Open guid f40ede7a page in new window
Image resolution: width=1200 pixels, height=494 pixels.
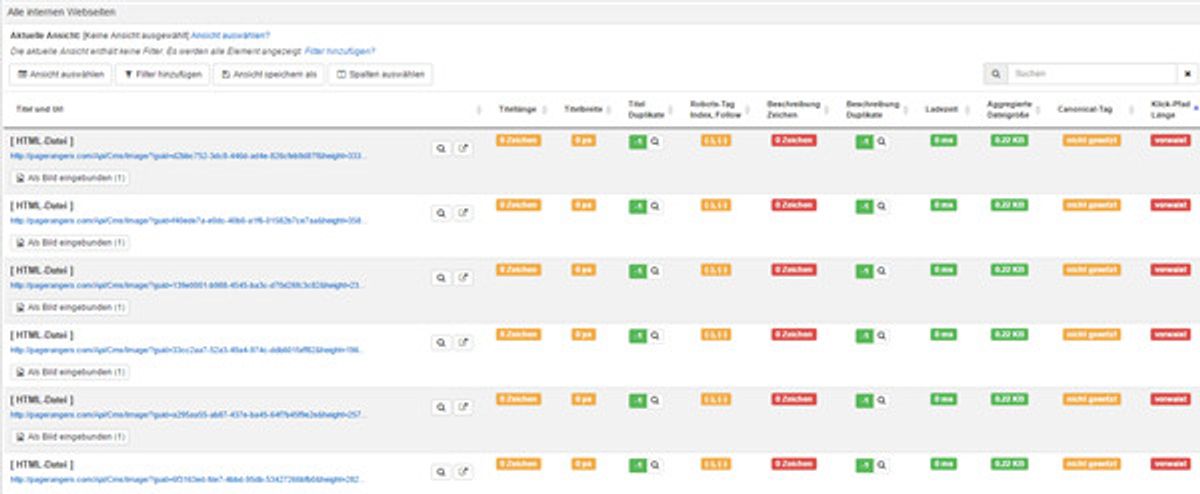pos(464,213)
